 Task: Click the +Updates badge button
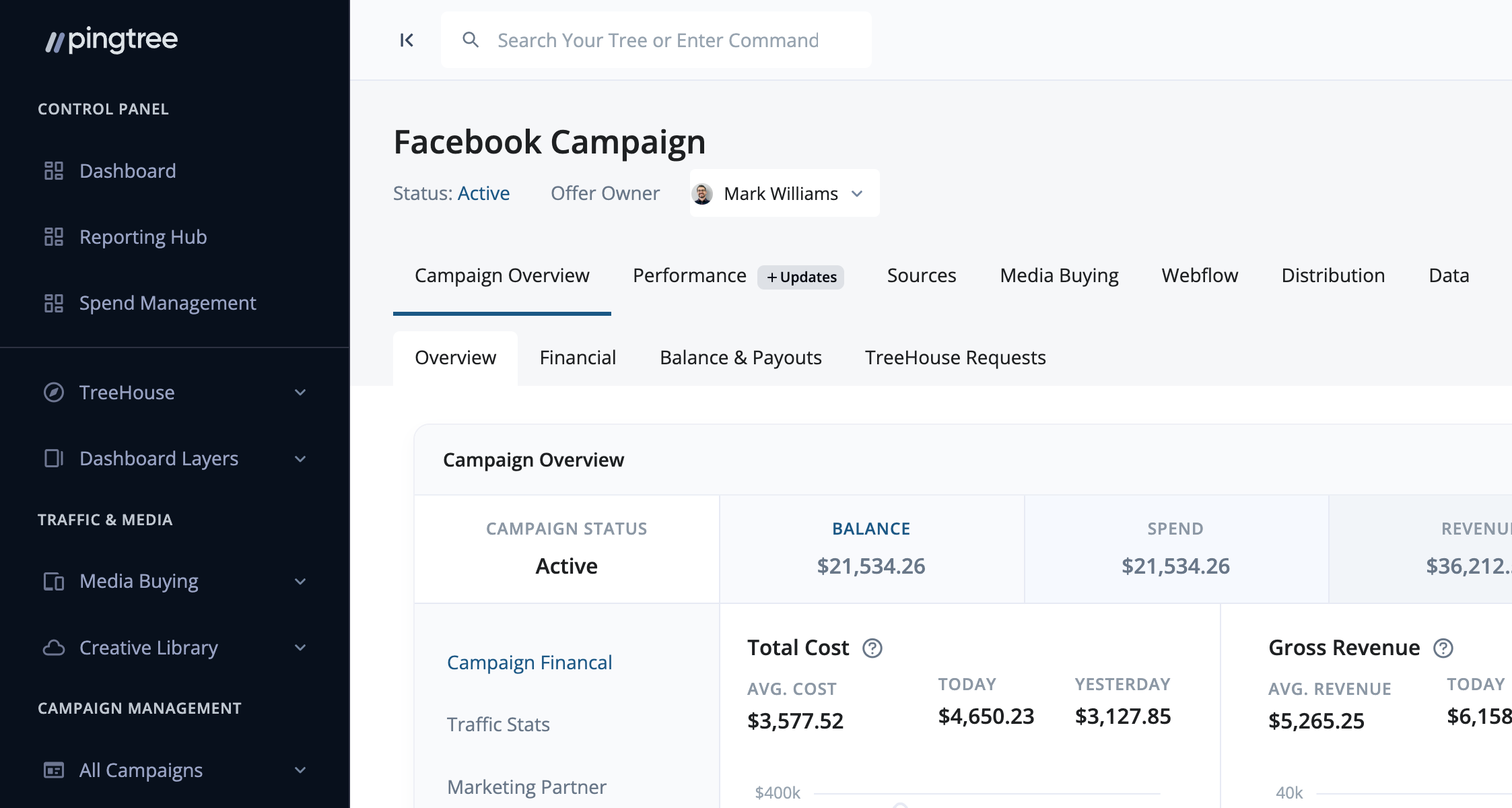point(801,277)
